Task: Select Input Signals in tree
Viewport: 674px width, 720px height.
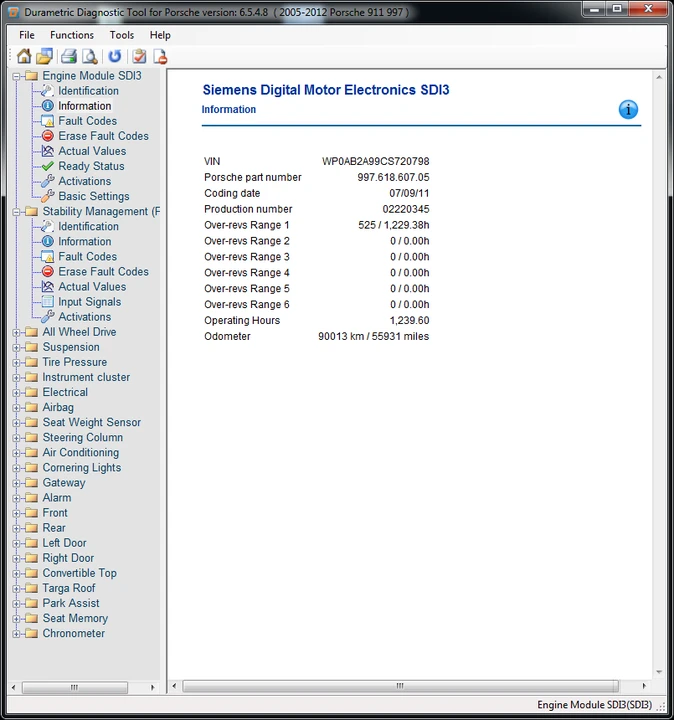Action: 90,302
